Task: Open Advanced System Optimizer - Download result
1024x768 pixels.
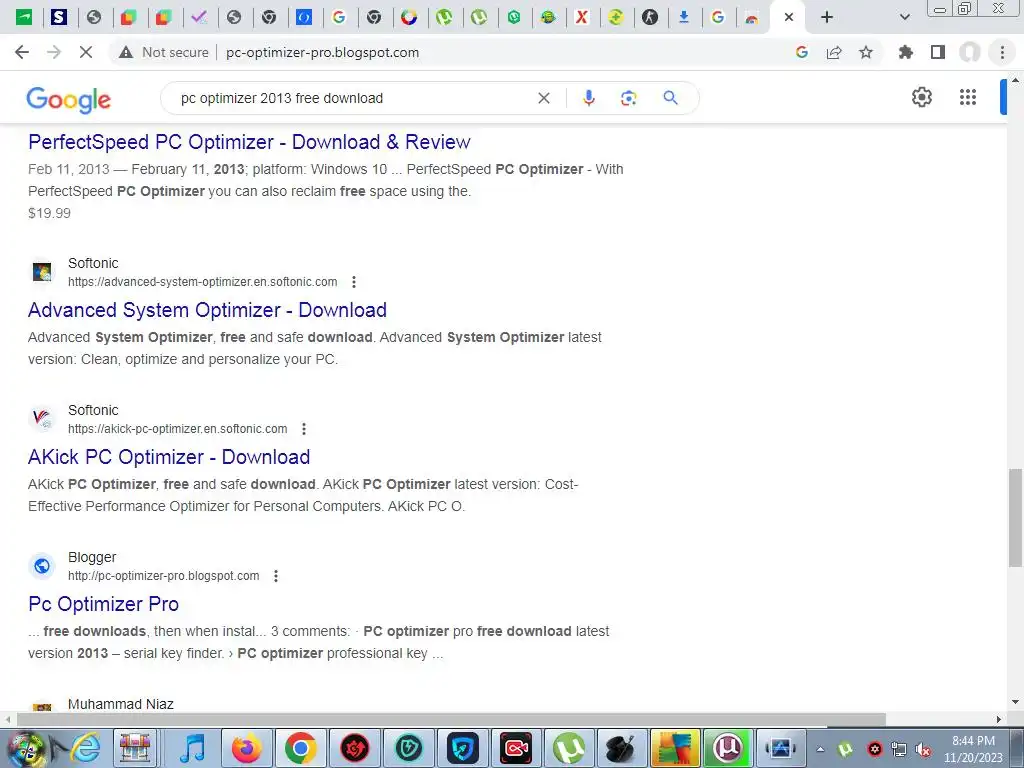Action: pyautogui.click(x=207, y=310)
